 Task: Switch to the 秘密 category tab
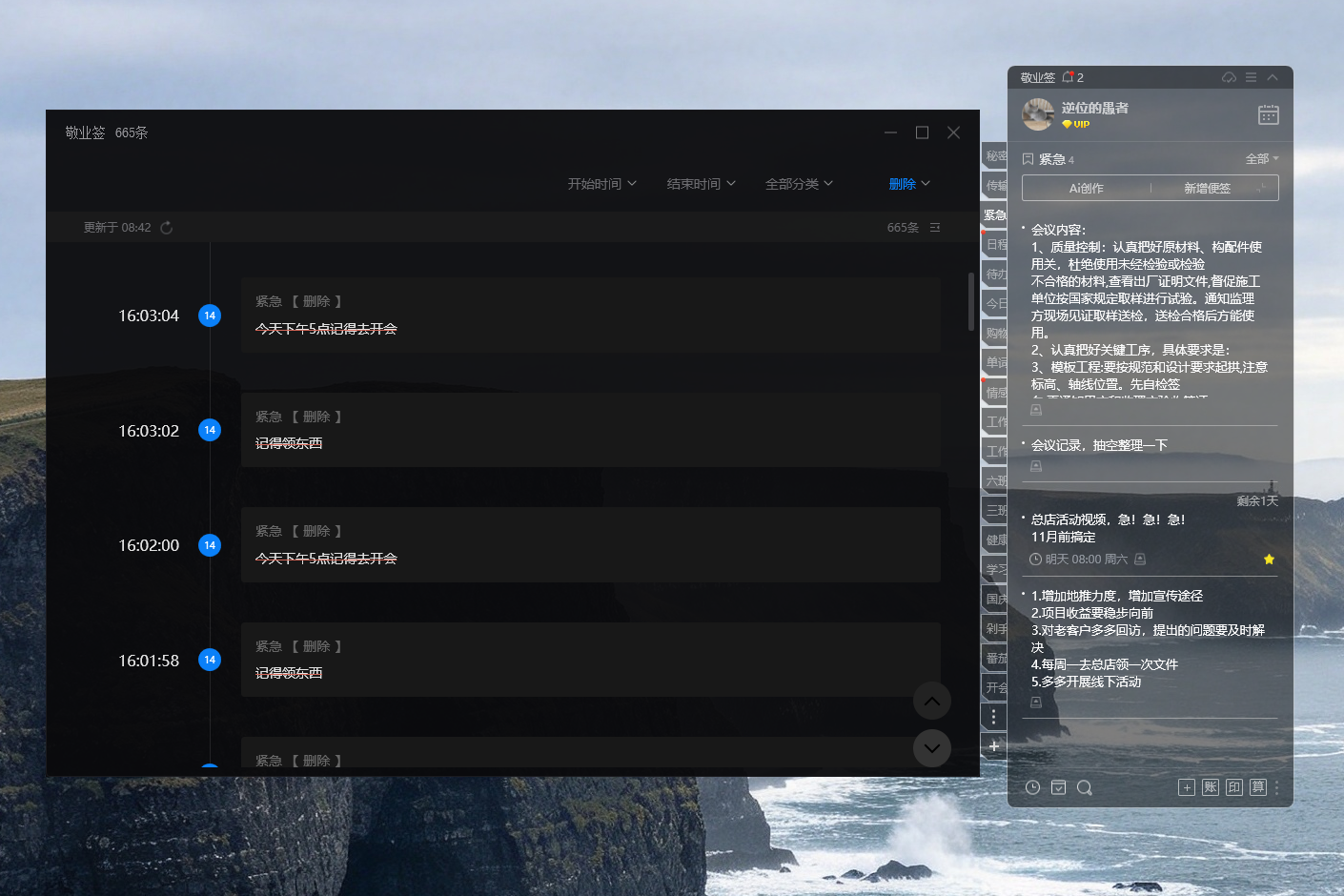pyautogui.click(x=995, y=156)
